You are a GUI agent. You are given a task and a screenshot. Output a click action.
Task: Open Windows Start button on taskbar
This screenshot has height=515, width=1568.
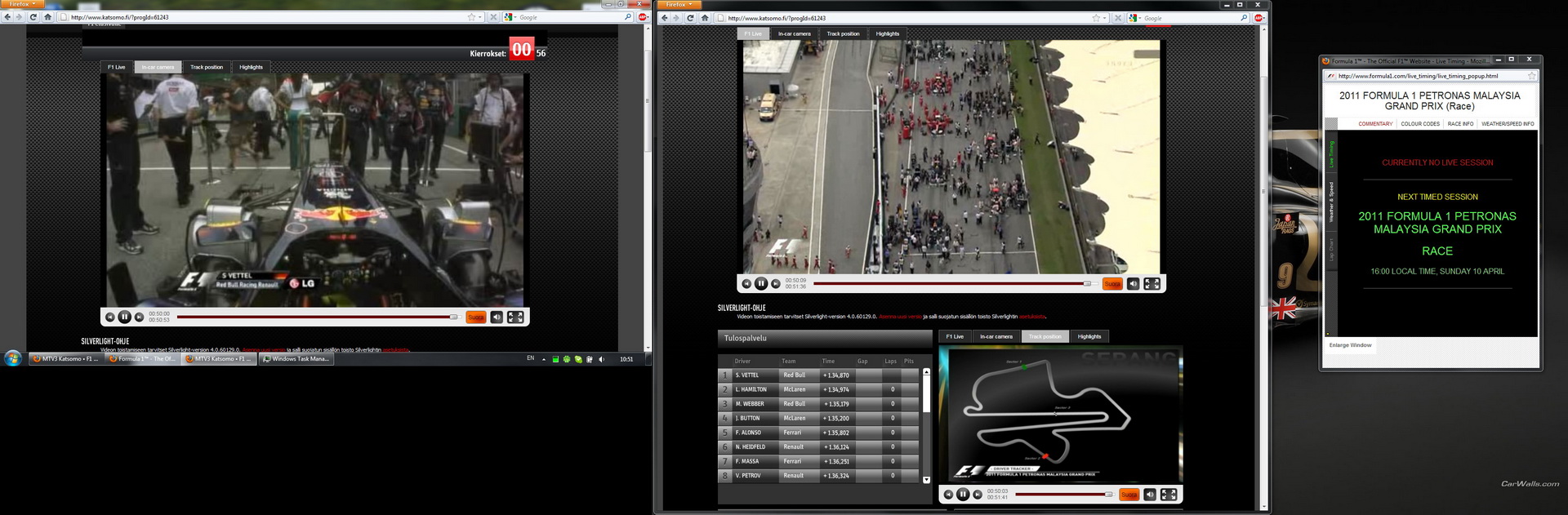click(x=12, y=358)
